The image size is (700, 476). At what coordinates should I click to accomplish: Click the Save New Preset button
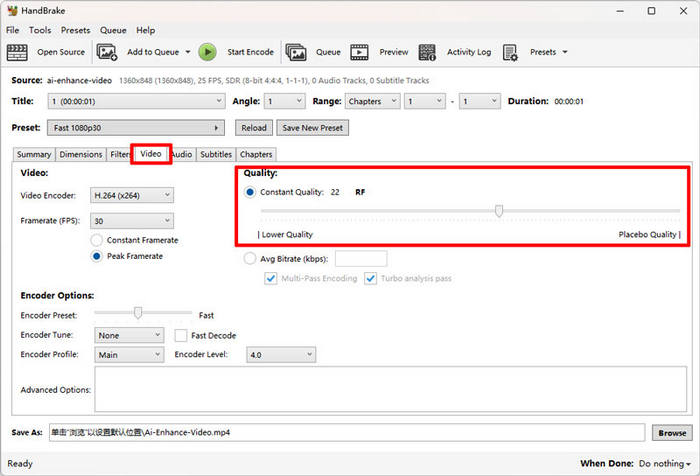click(x=312, y=128)
